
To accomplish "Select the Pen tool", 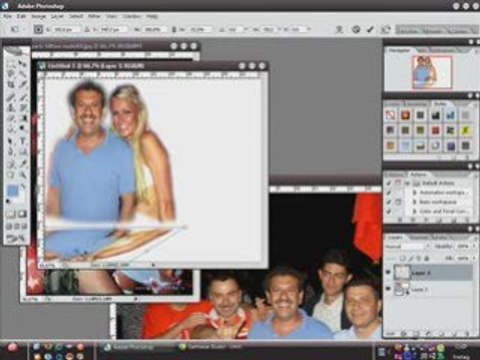I will [x=11, y=152].
